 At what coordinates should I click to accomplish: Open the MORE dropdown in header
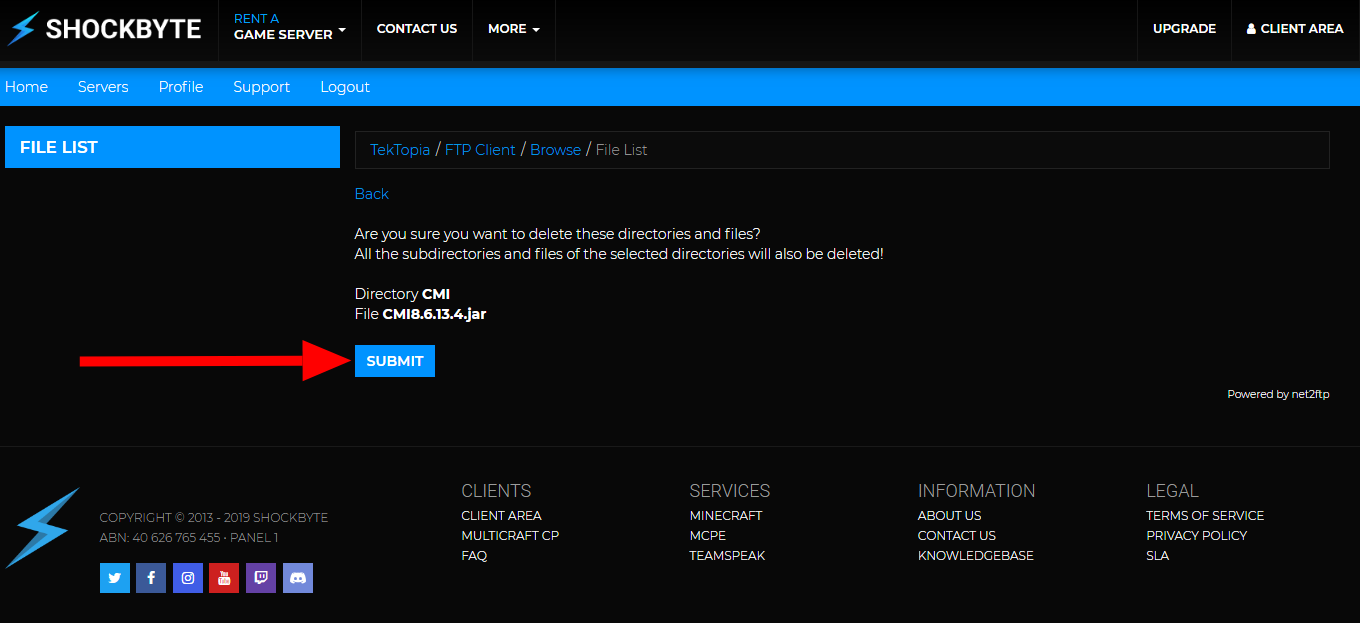coord(513,28)
